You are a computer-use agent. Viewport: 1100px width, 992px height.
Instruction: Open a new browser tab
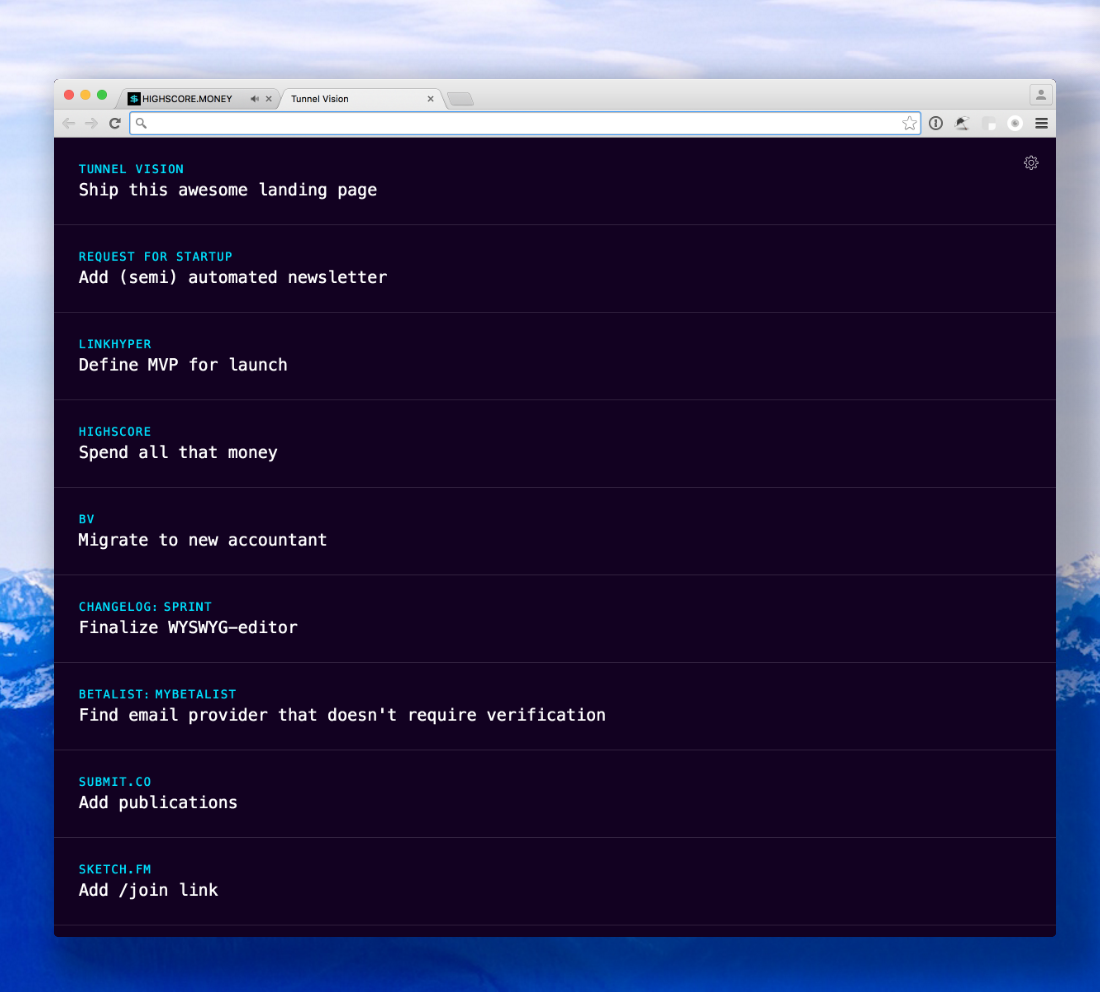coord(460,99)
